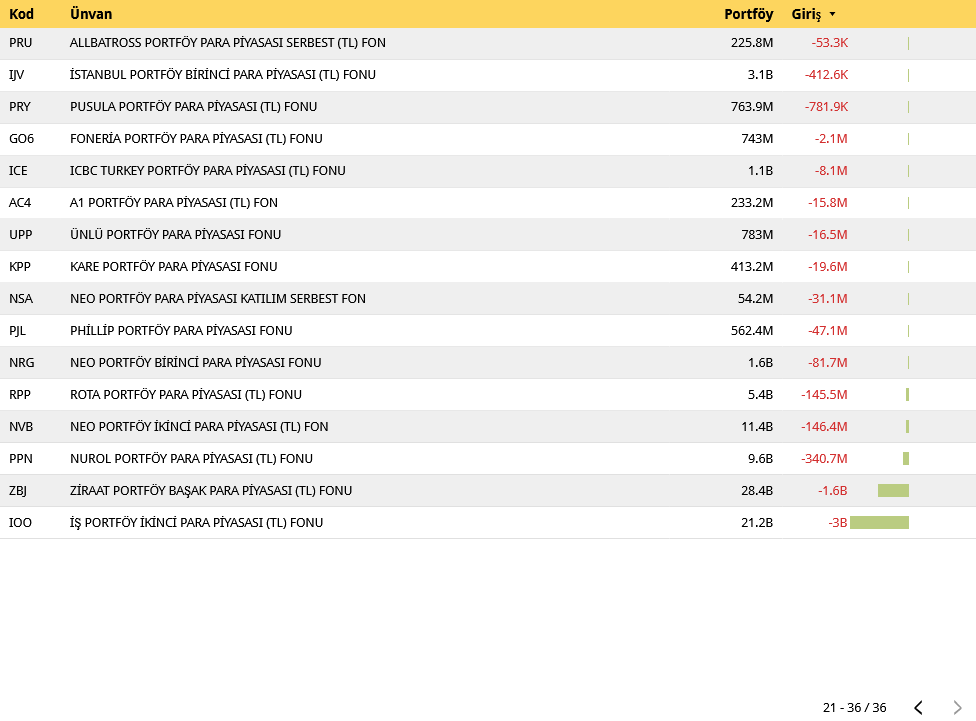The height and width of the screenshot is (721, 976).
Task: Click the -1.6B inflow value
Action: [833, 491]
